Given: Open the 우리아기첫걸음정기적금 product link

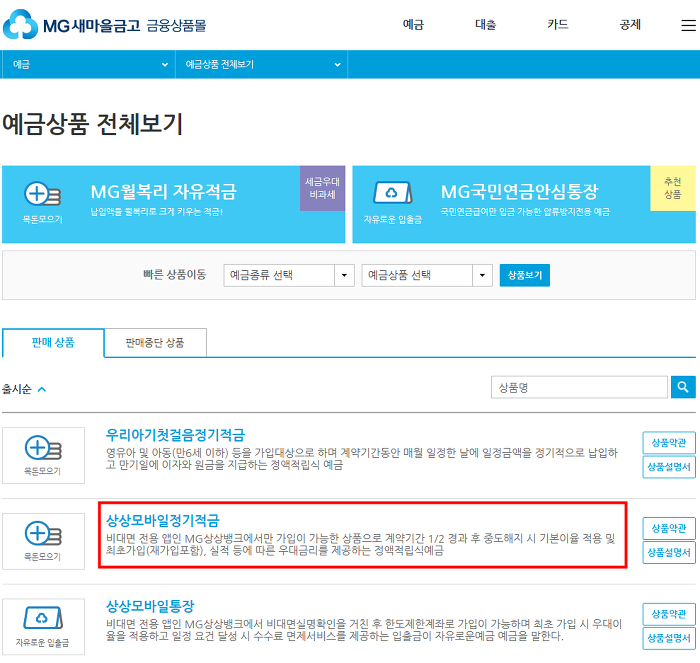Looking at the screenshot, I should [x=175, y=435].
